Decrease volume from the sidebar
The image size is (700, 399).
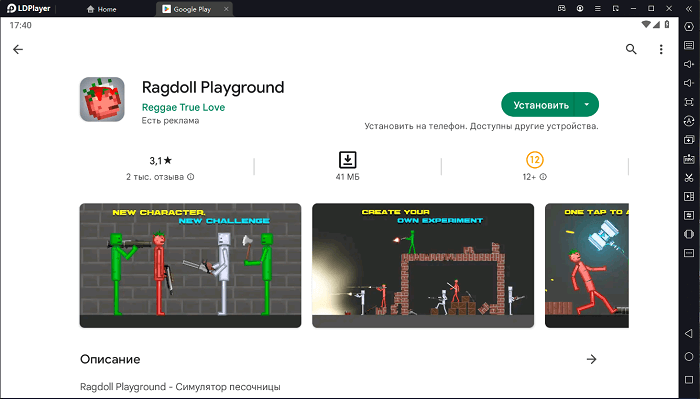pos(689,83)
